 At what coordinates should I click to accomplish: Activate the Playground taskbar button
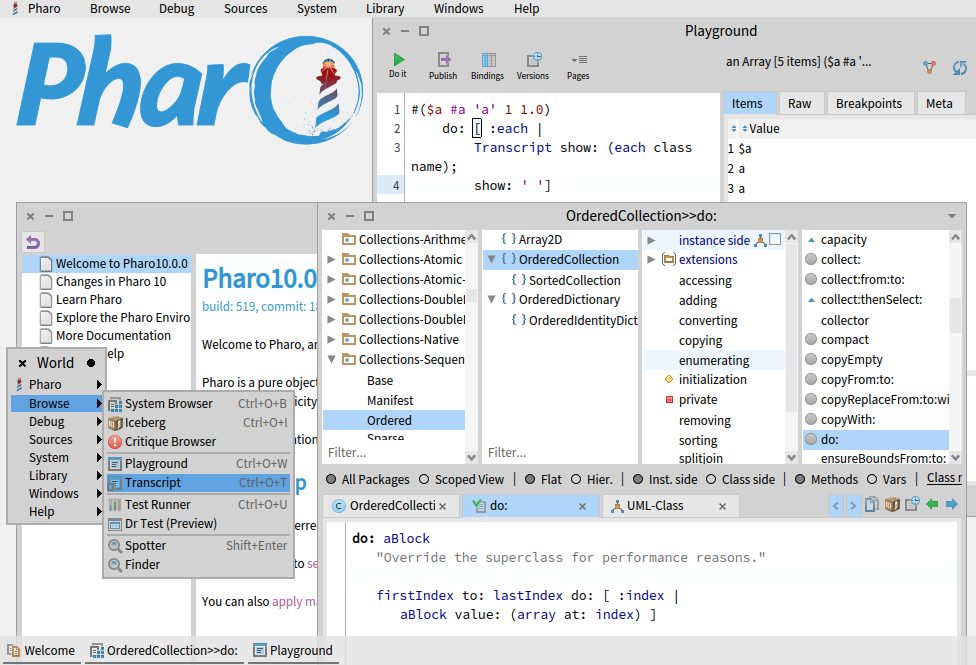point(293,651)
